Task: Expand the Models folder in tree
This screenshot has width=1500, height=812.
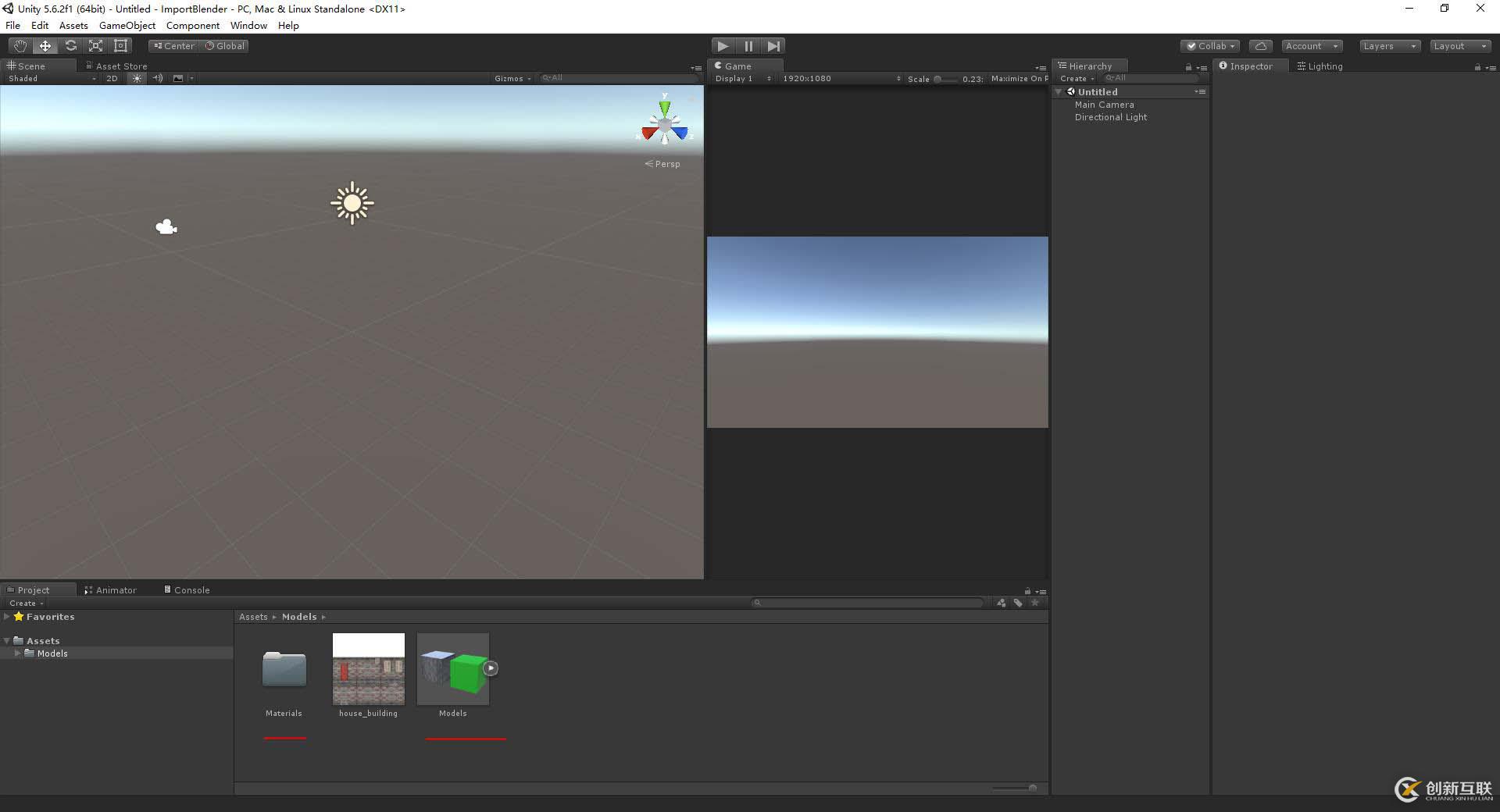Action: click(18, 654)
